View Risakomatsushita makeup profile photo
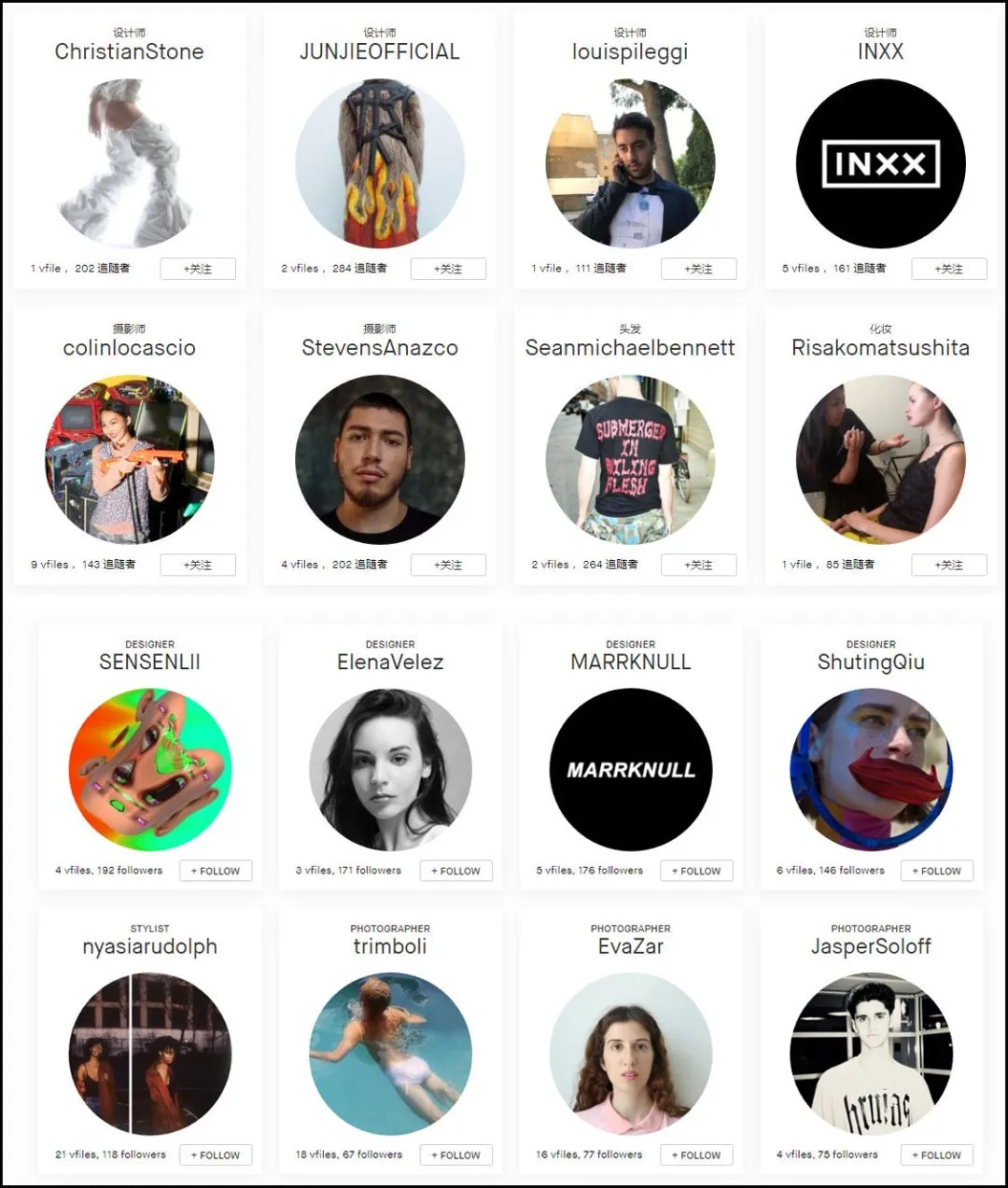Screen dimensions: 1008x1188 (880, 459)
